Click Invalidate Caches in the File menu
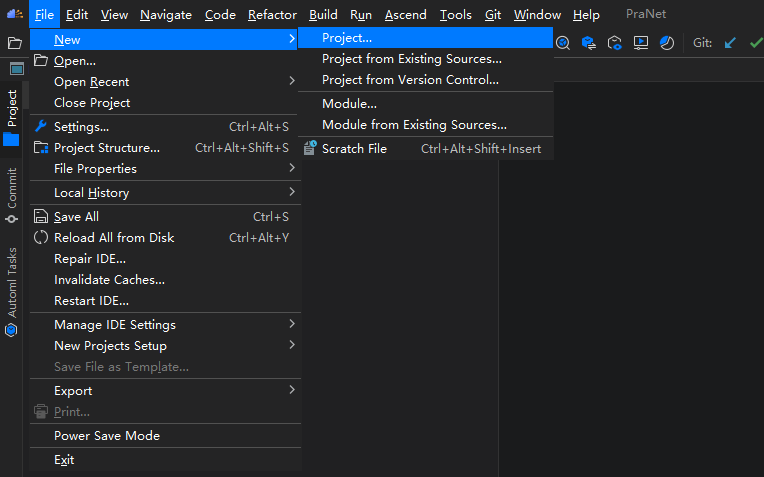Image resolution: width=764 pixels, height=477 pixels. click(x=109, y=280)
